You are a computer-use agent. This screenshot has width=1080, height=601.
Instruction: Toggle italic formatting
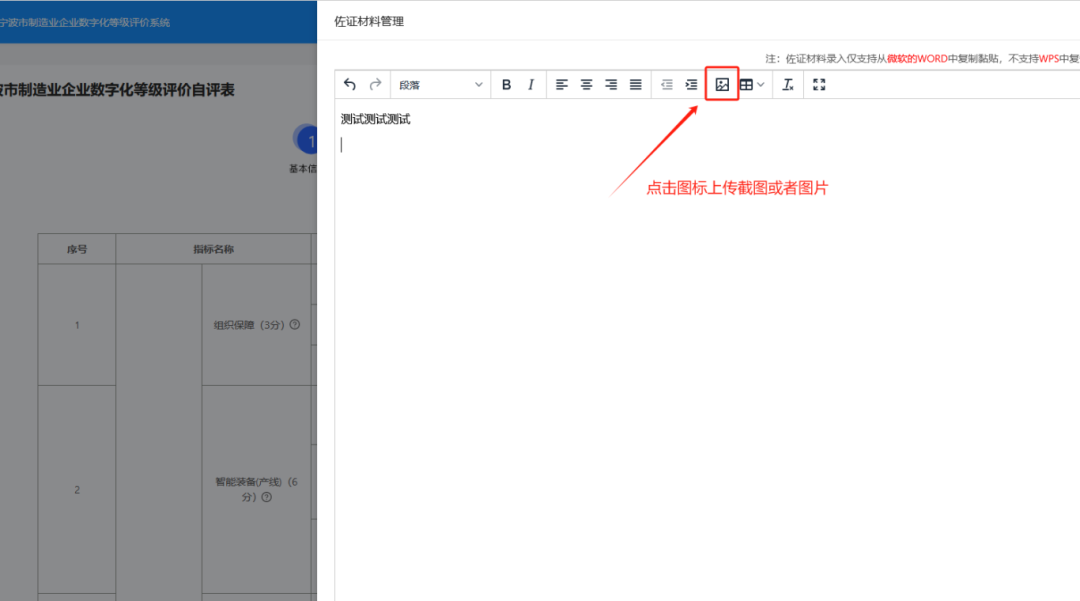[x=530, y=84]
